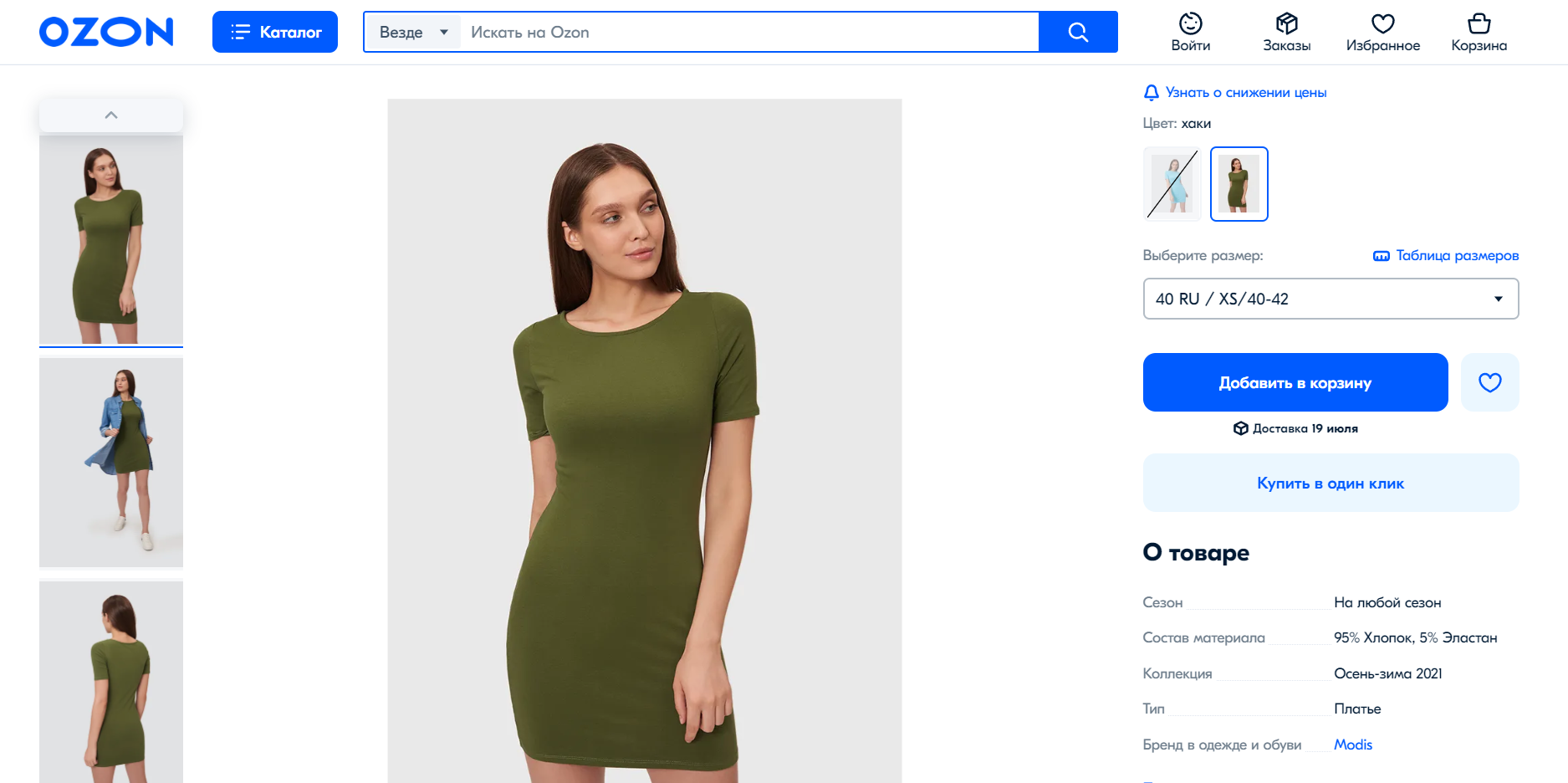Open the Корзина basket icon
The width and height of the screenshot is (1568, 783).
(x=1479, y=23)
